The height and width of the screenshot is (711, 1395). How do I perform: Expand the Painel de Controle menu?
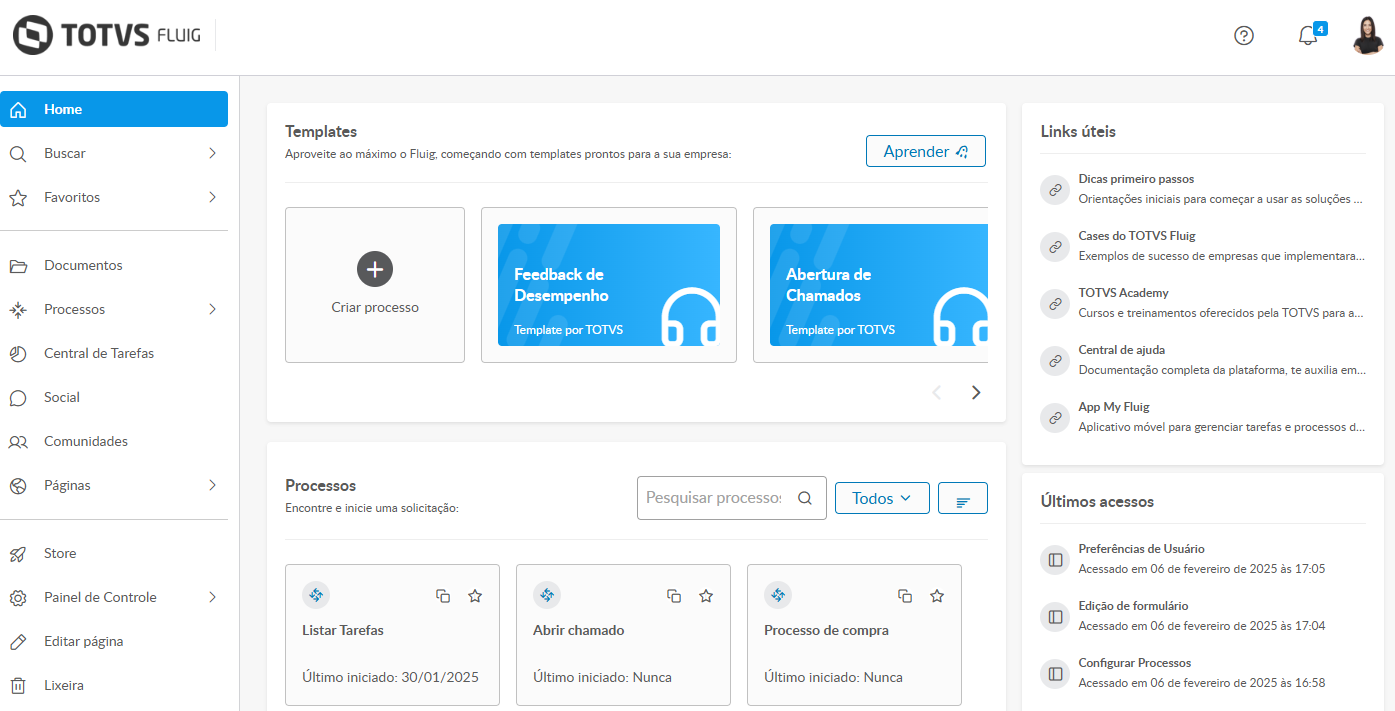[212, 598]
